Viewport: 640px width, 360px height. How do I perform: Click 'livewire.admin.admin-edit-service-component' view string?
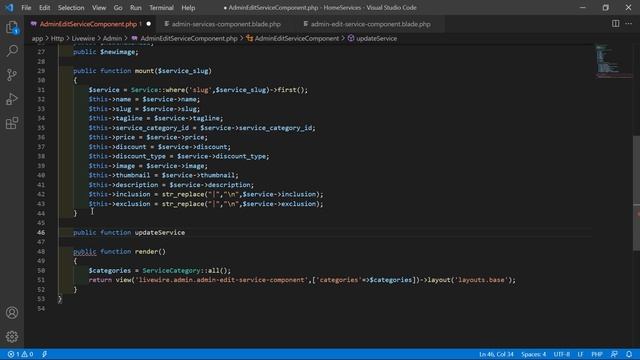click(x=222, y=280)
